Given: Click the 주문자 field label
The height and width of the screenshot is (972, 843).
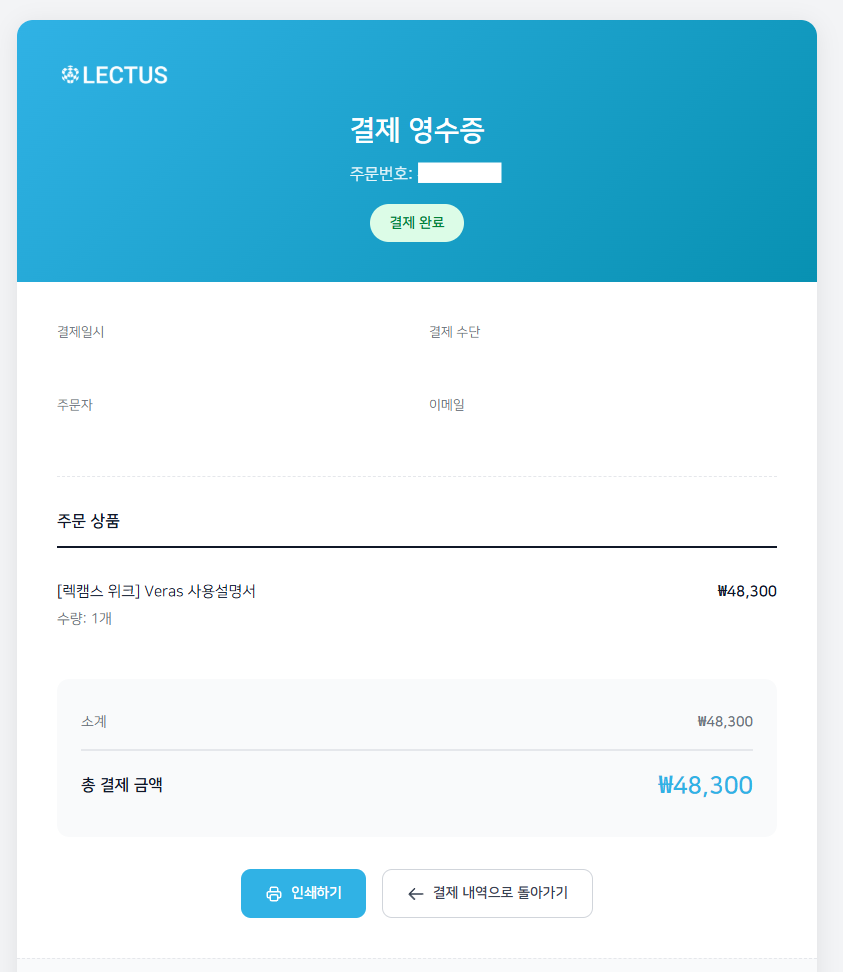Looking at the screenshot, I should [75, 405].
